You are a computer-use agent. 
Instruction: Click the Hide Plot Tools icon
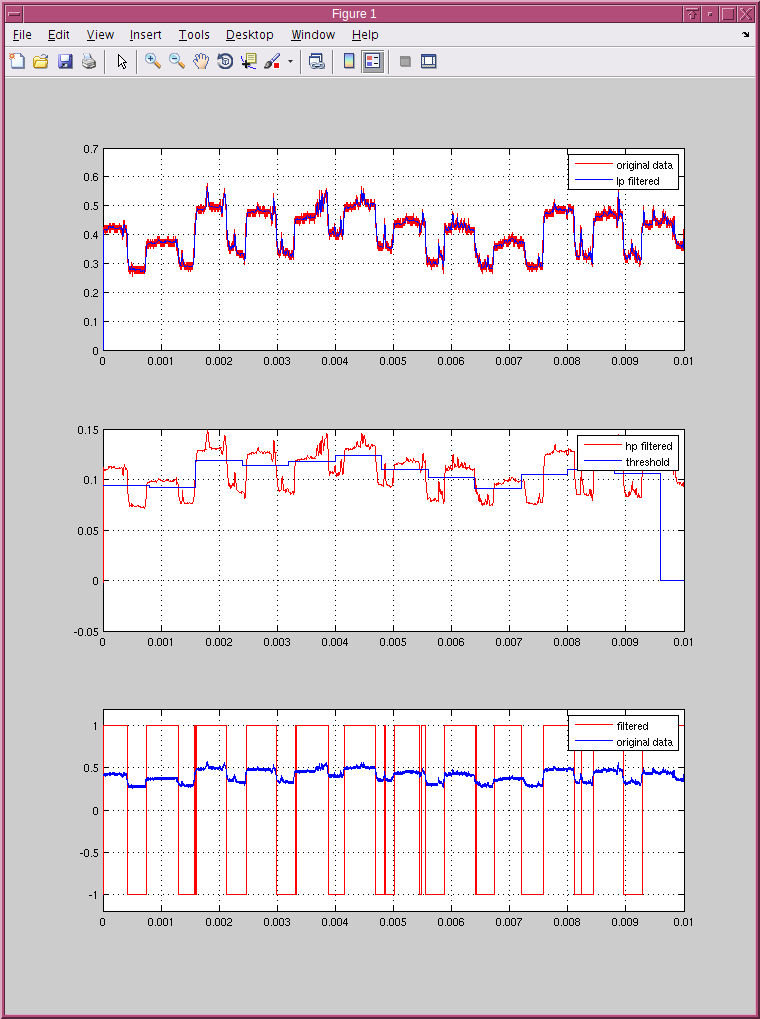[x=405, y=62]
